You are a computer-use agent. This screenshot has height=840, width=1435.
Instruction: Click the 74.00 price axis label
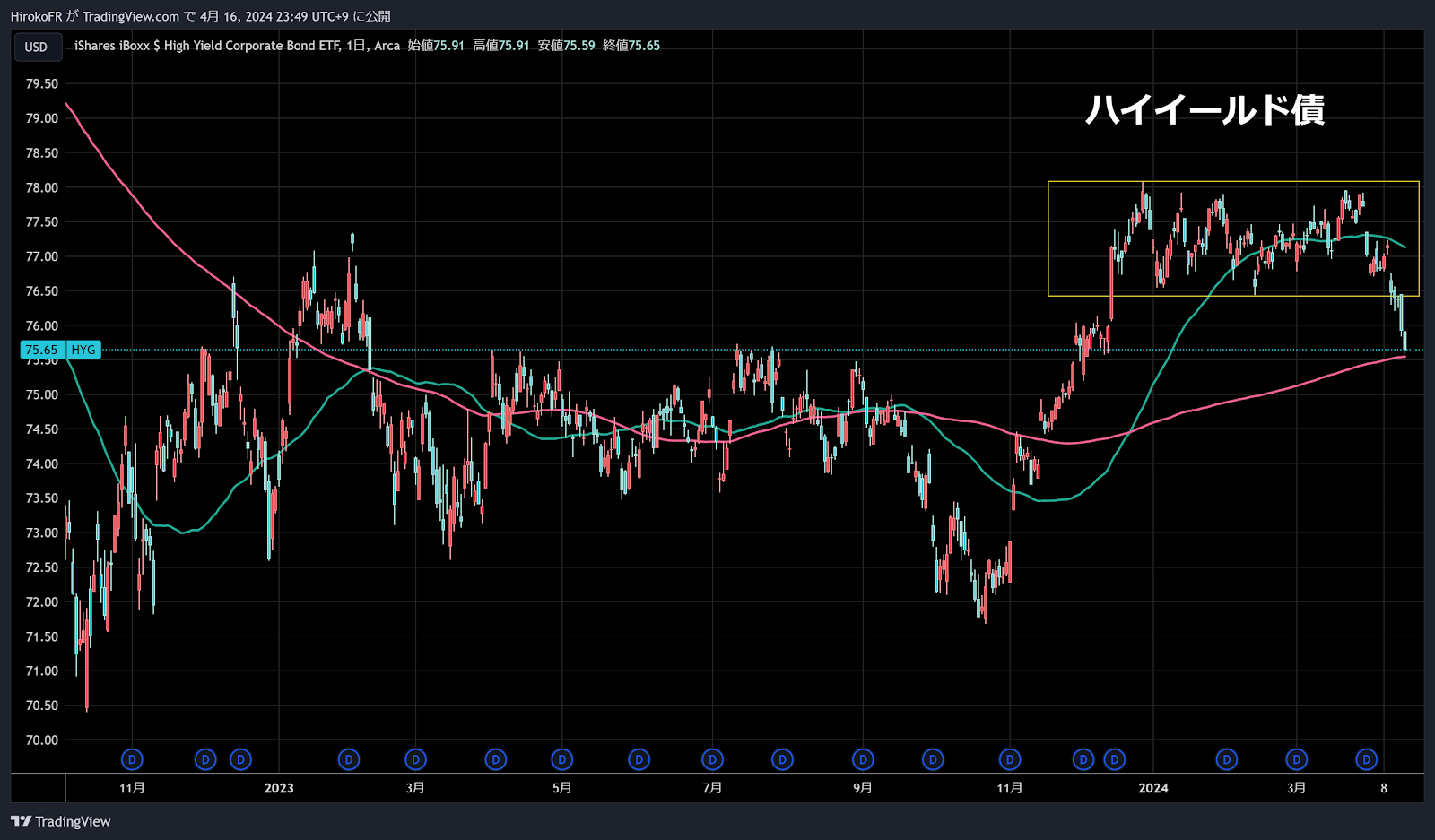[41, 463]
